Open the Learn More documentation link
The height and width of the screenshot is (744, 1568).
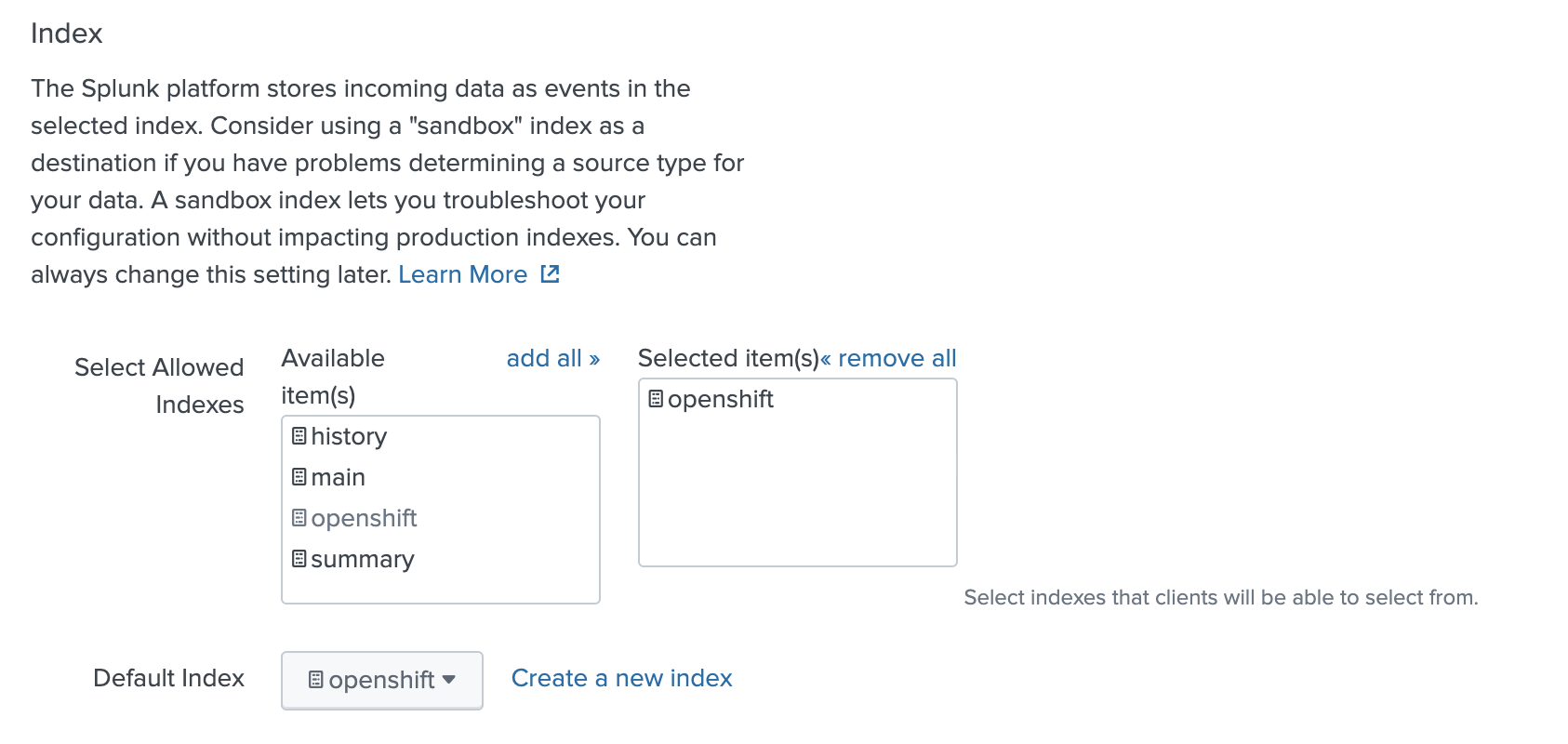tap(462, 274)
